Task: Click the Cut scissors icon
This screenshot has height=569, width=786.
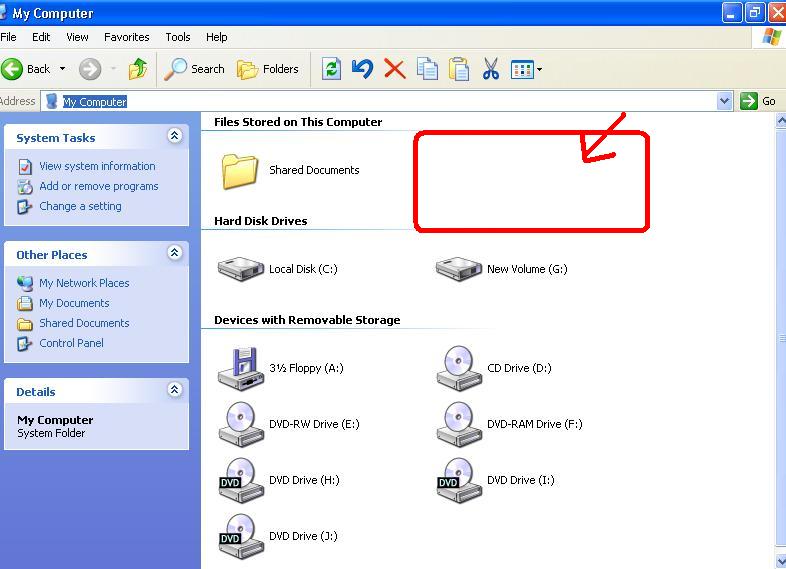Action: 491,69
